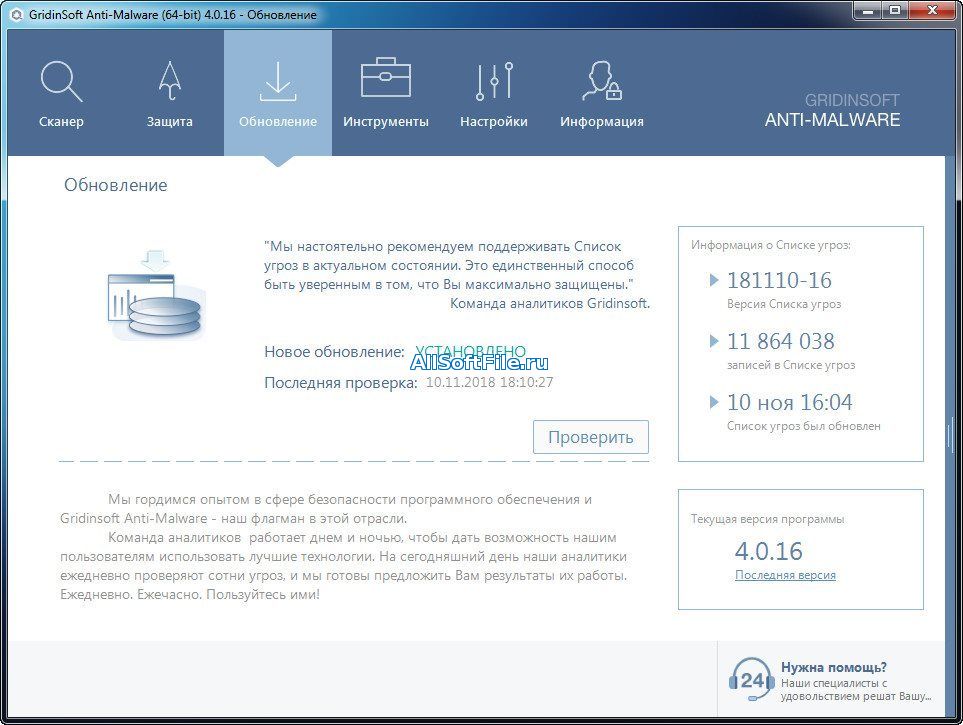
Task: Maximize the Anti-Malware window
Action: [895, 10]
